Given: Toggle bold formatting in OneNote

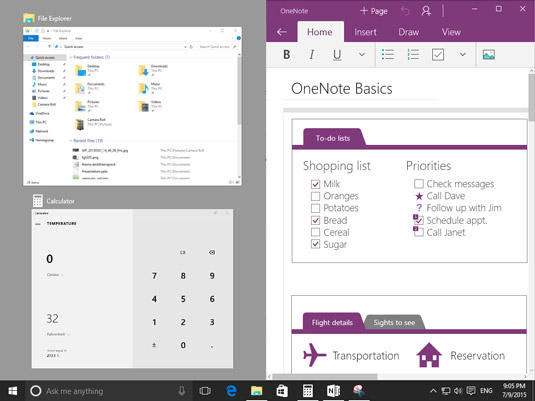Looking at the screenshot, I should (287, 55).
